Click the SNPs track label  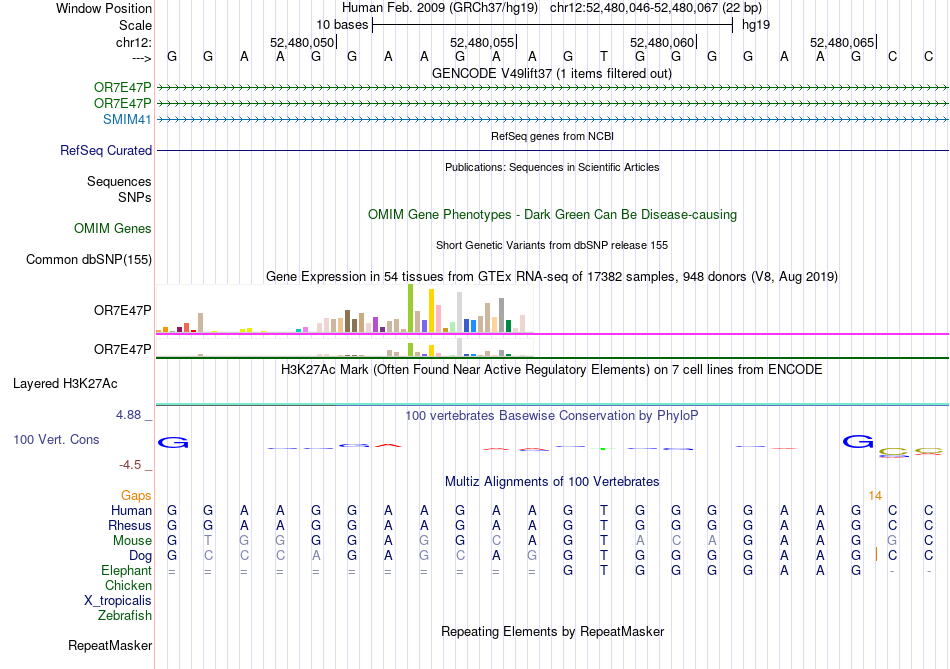pyautogui.click(x=135, y=198)
